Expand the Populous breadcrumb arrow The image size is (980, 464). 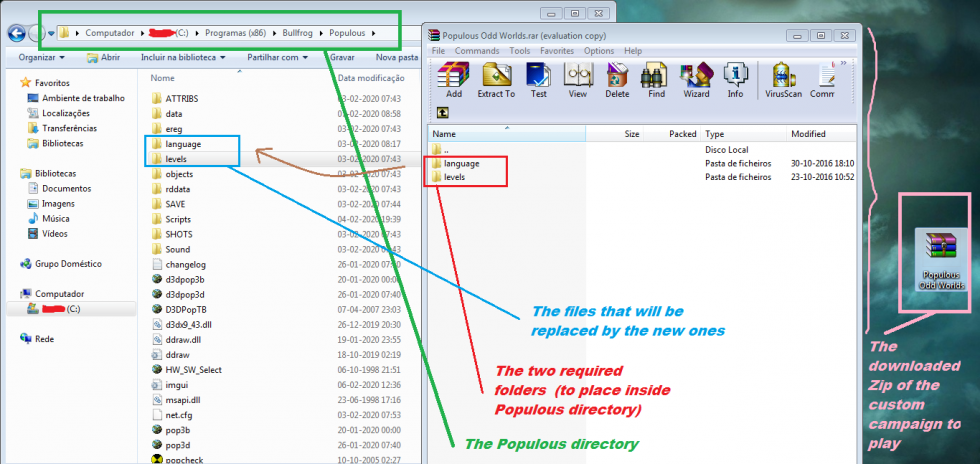tap(373, 33)
